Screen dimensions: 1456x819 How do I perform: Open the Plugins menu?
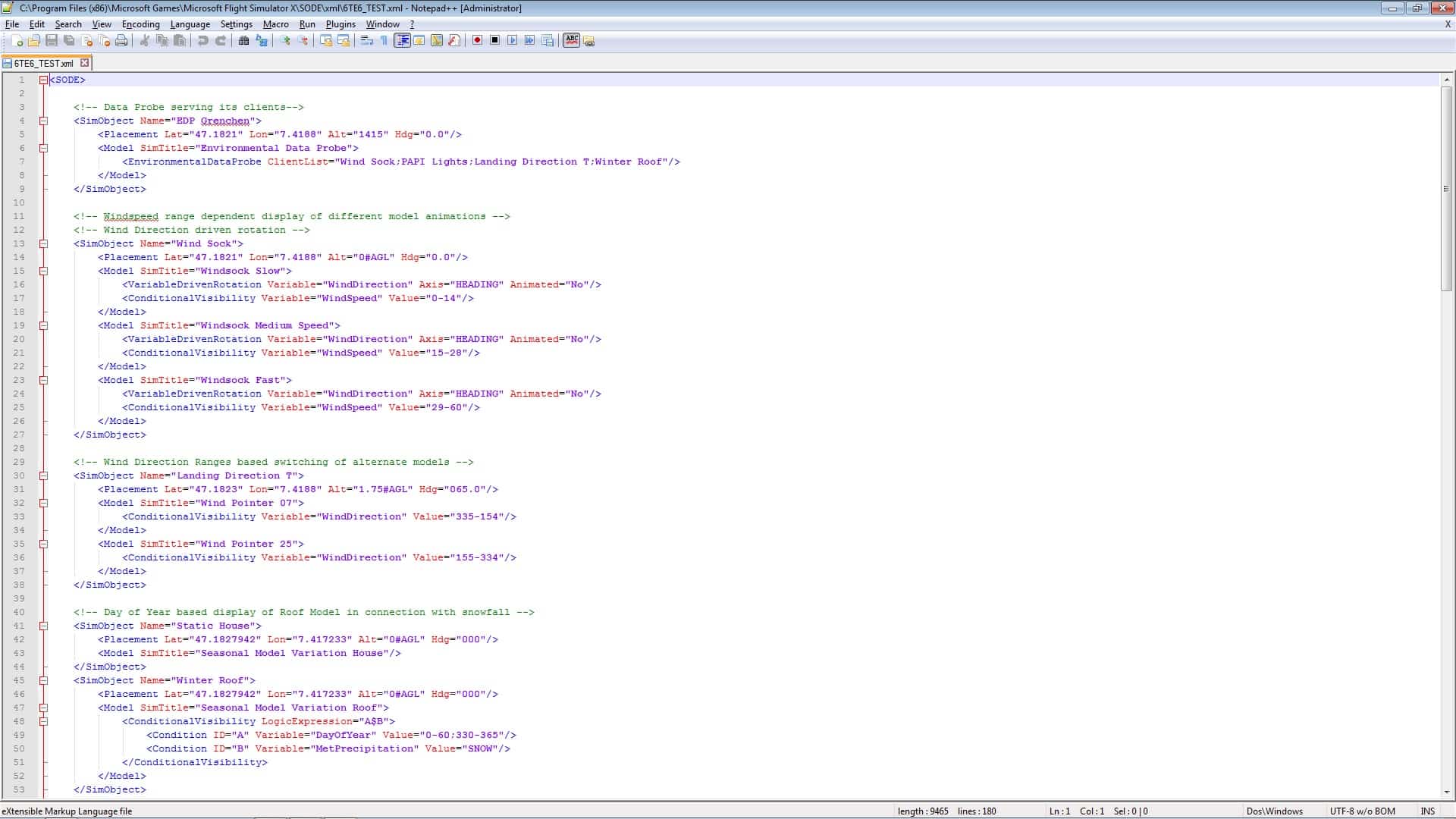coord(340,24)
